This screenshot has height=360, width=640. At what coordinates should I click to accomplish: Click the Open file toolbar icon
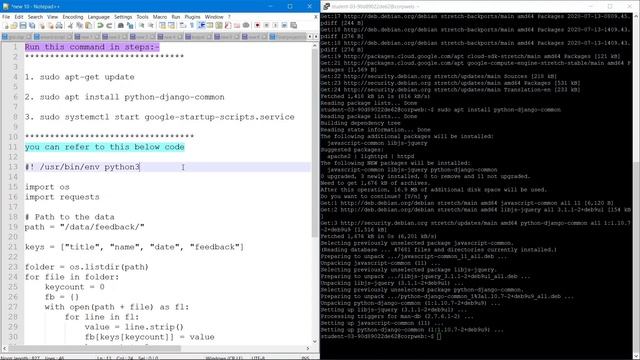14,26
